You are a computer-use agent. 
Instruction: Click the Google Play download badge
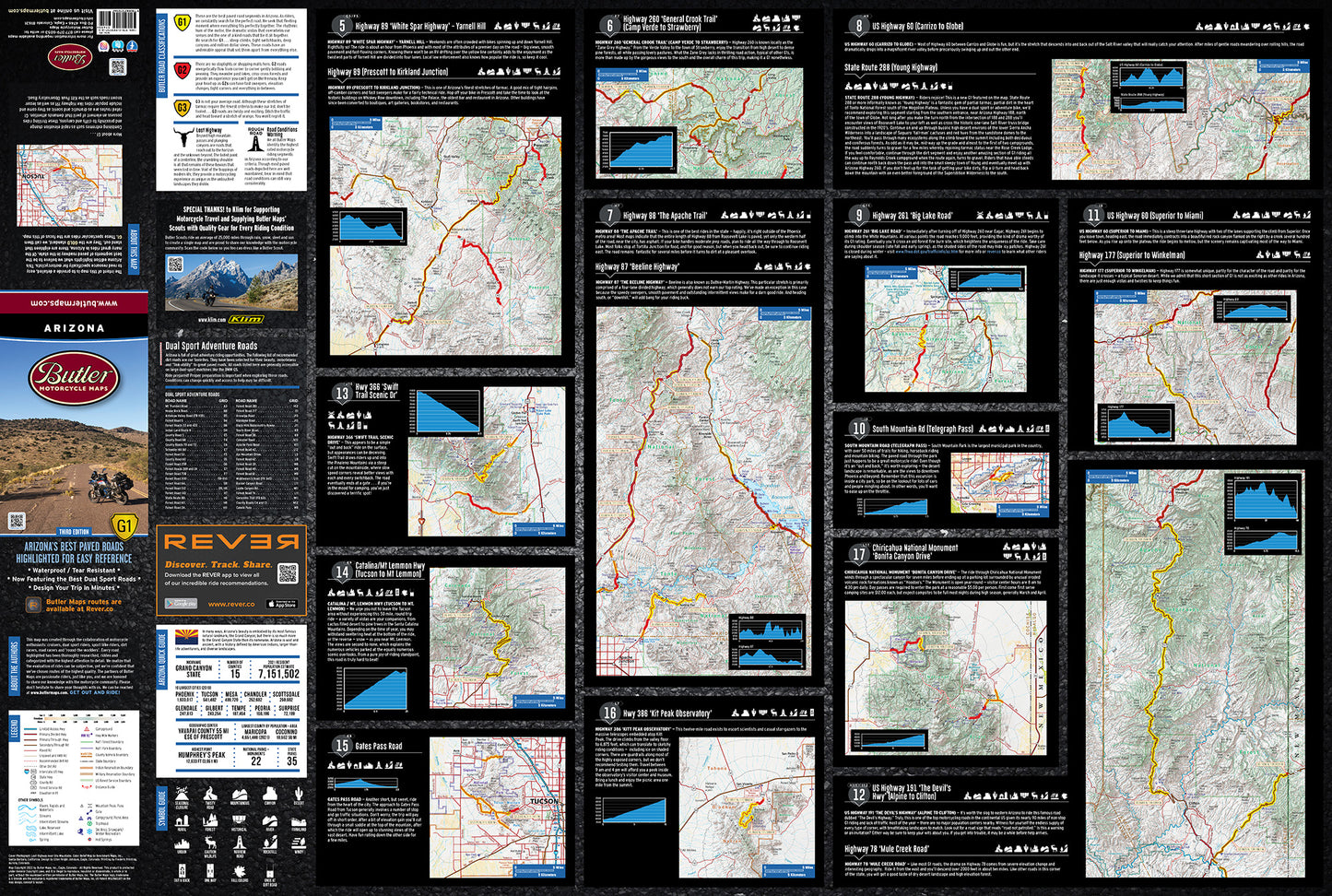pyautogui.click(x=181, y=604)
